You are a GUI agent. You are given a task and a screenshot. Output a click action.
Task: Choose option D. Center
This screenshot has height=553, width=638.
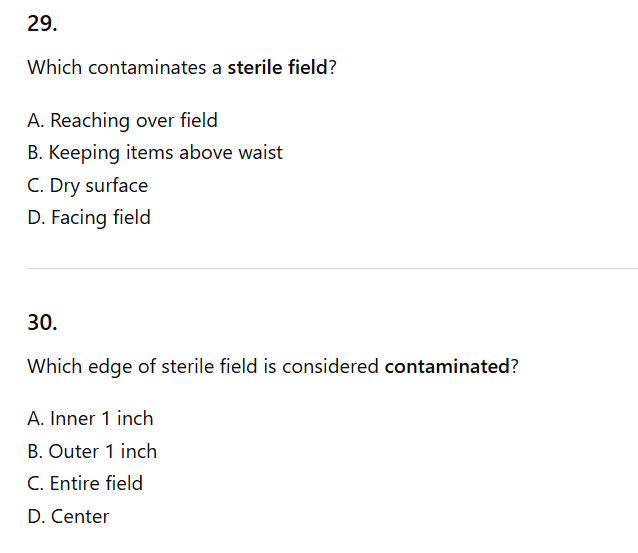(x=68, y=516)
